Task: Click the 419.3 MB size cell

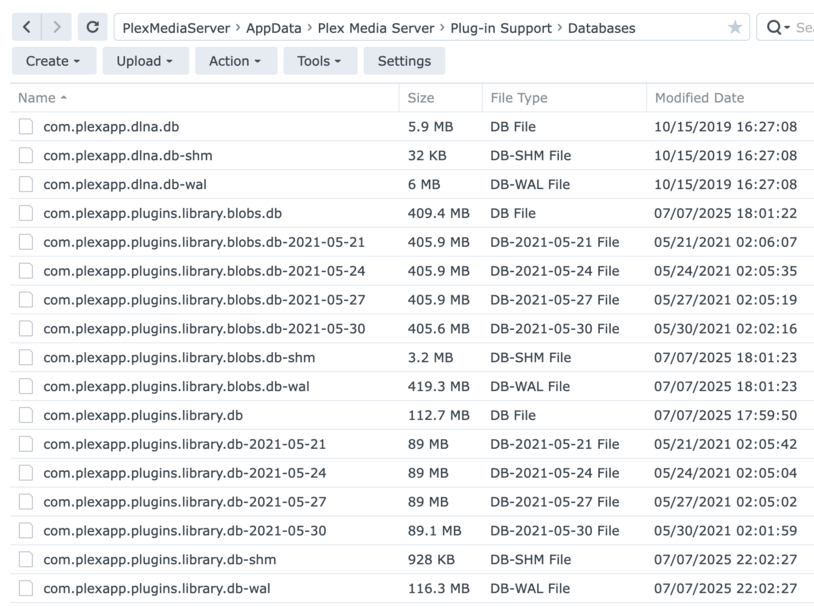Action: 438,386
